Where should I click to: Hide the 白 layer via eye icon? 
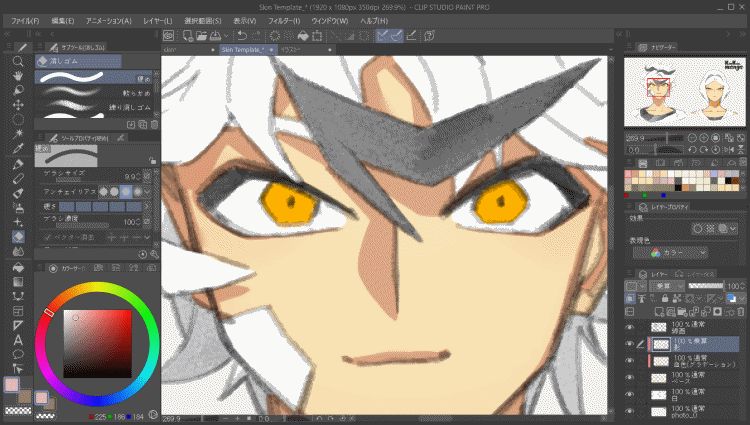[x=629, y=394]
